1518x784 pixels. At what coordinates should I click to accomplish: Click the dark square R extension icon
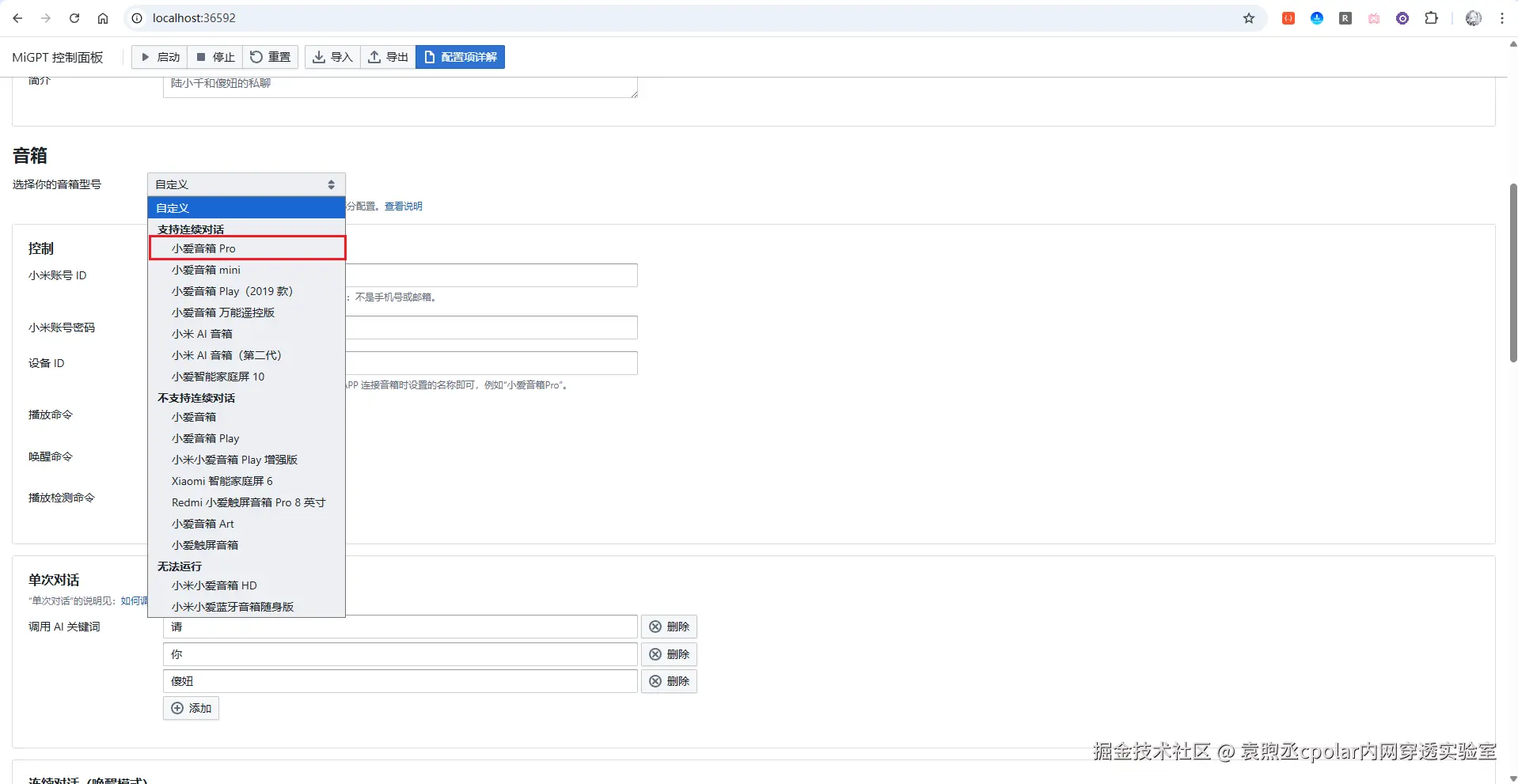[1345, 18]
